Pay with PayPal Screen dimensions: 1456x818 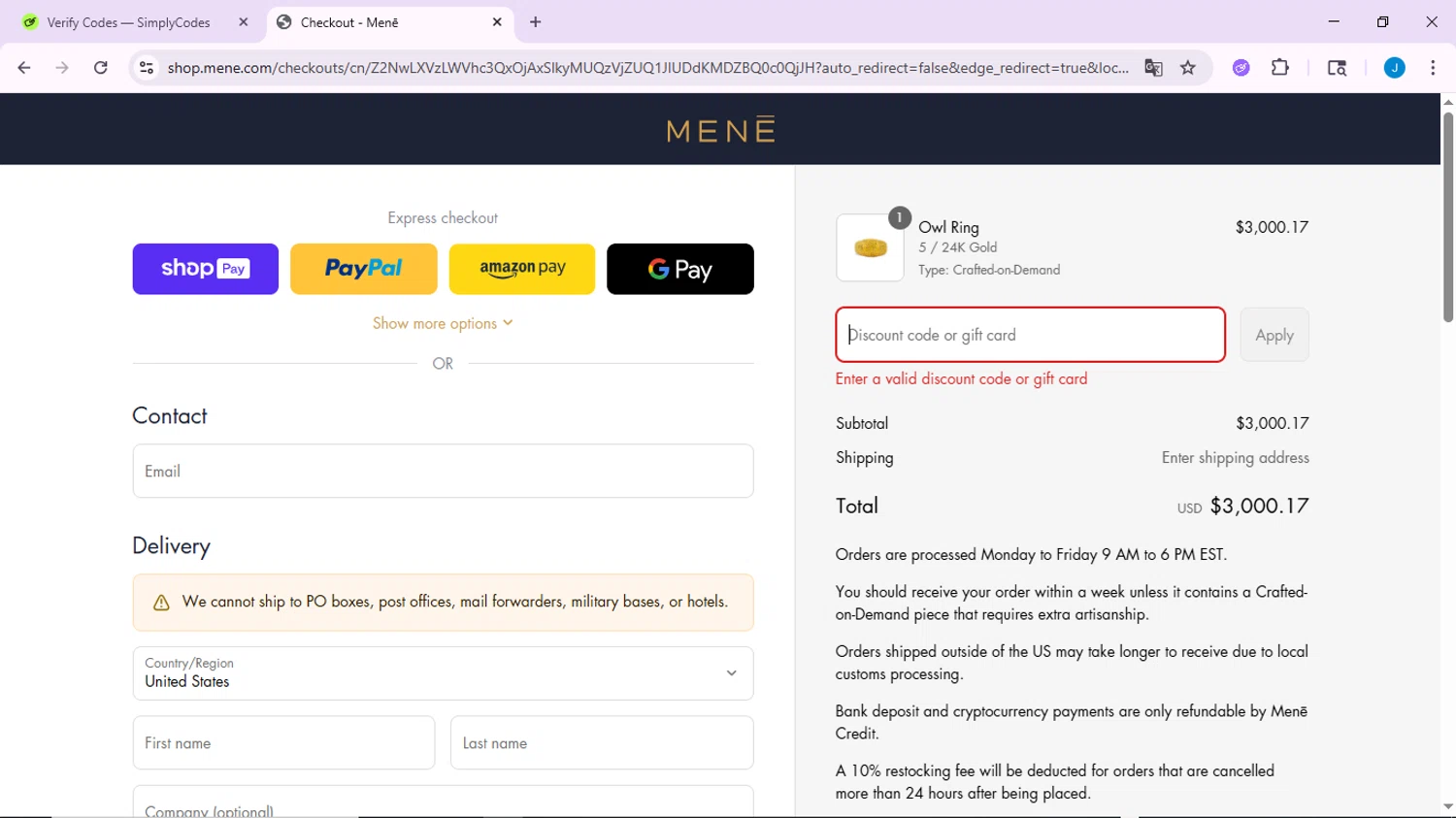click(364, 269)
